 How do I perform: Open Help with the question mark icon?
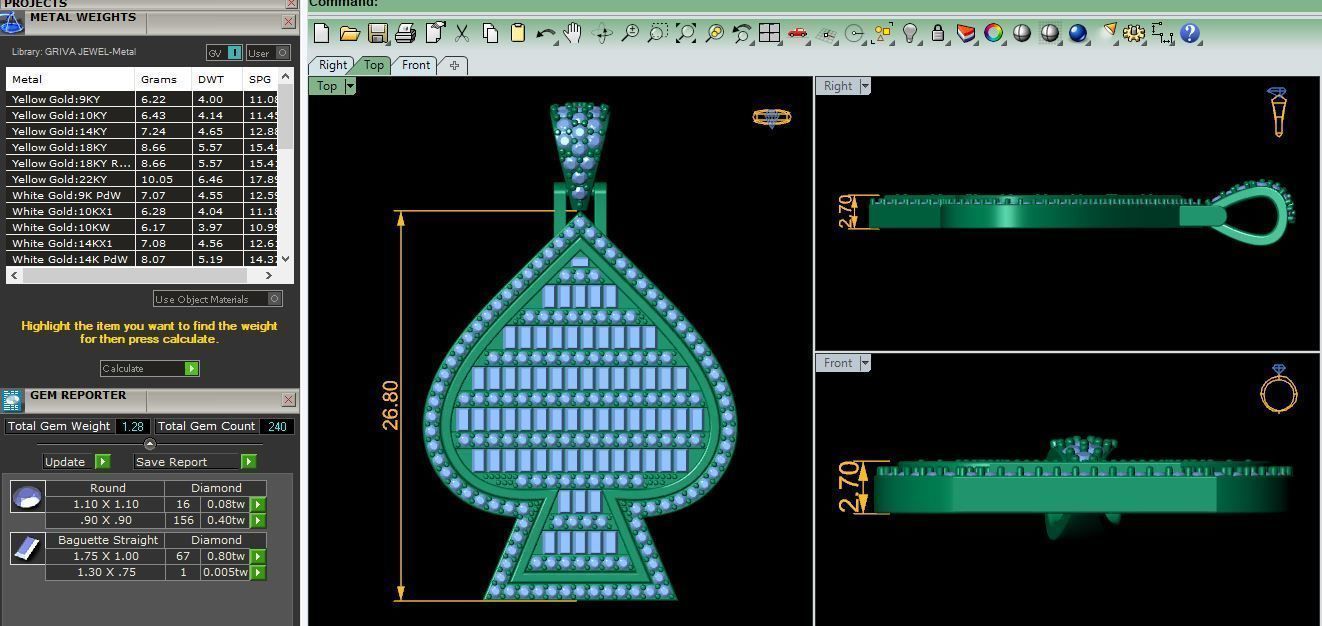point(1190,33)
